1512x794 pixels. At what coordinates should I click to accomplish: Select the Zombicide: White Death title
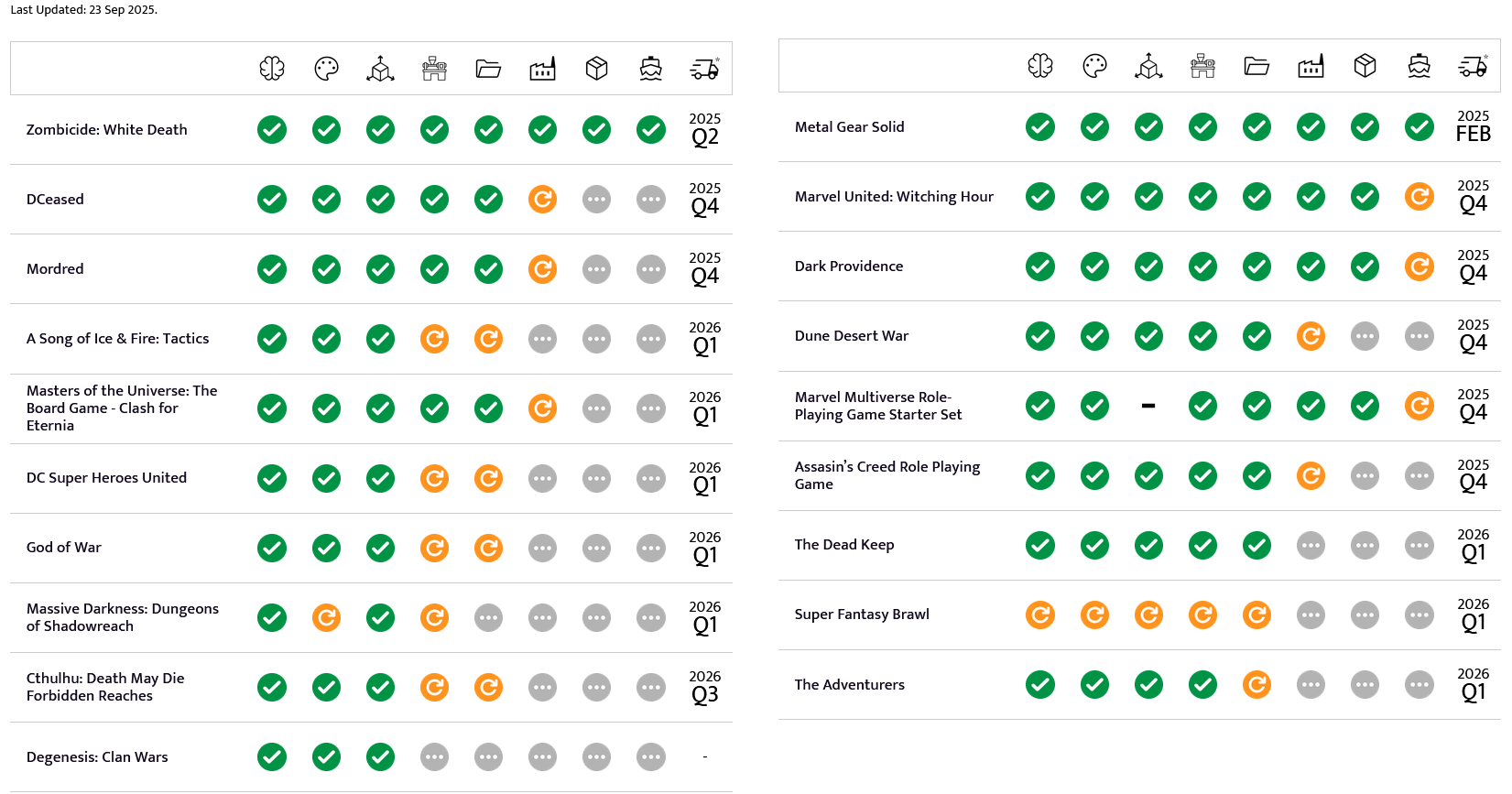[106, 130]
